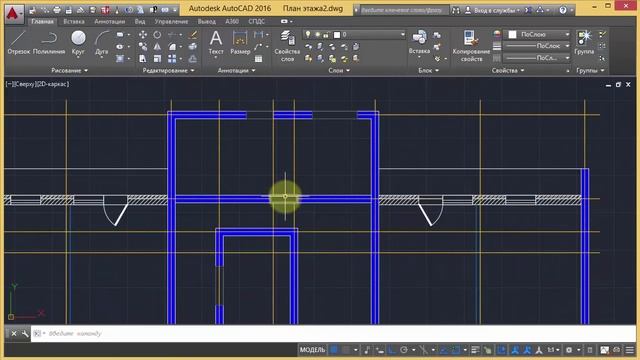Open the lineweight ПоСлою dropdown
The width and height of the screenshot is (640, 360).
pyautogui.click(x=538, y=46)
